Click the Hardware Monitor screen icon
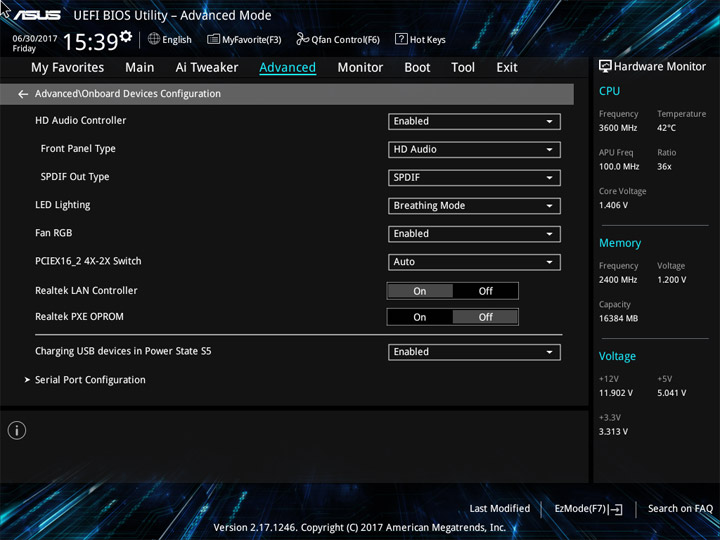Viewport: 720px width, 540px height. click(x=605, y=67)
